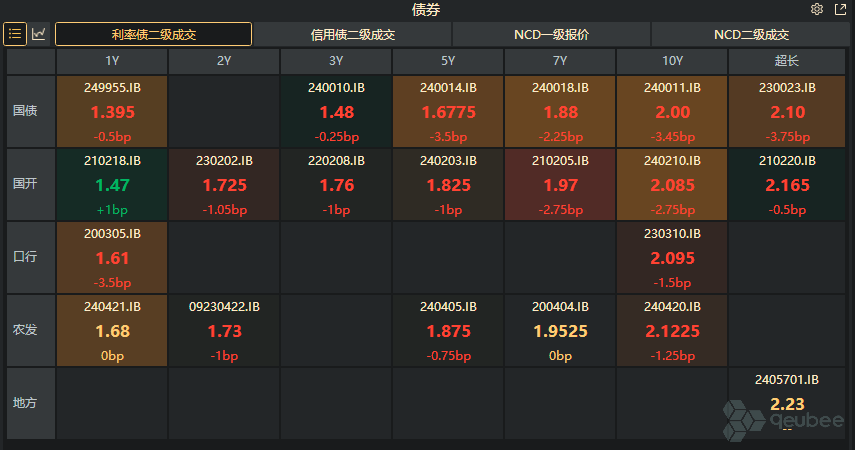855x450 pixels.
Task: Click the green yield value 1.47
Action: [x=112, y=185]
